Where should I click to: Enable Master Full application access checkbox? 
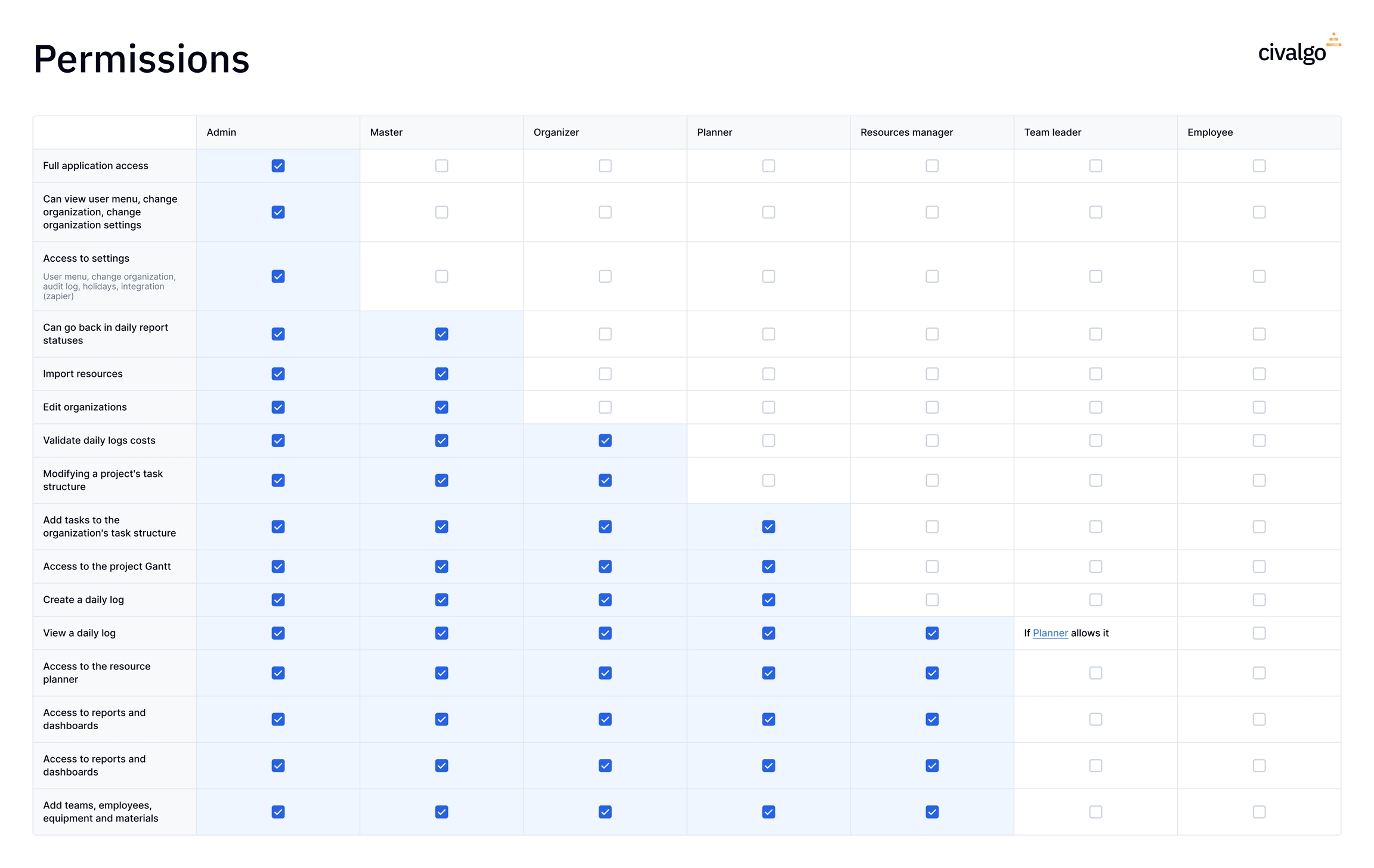(441, 166)
